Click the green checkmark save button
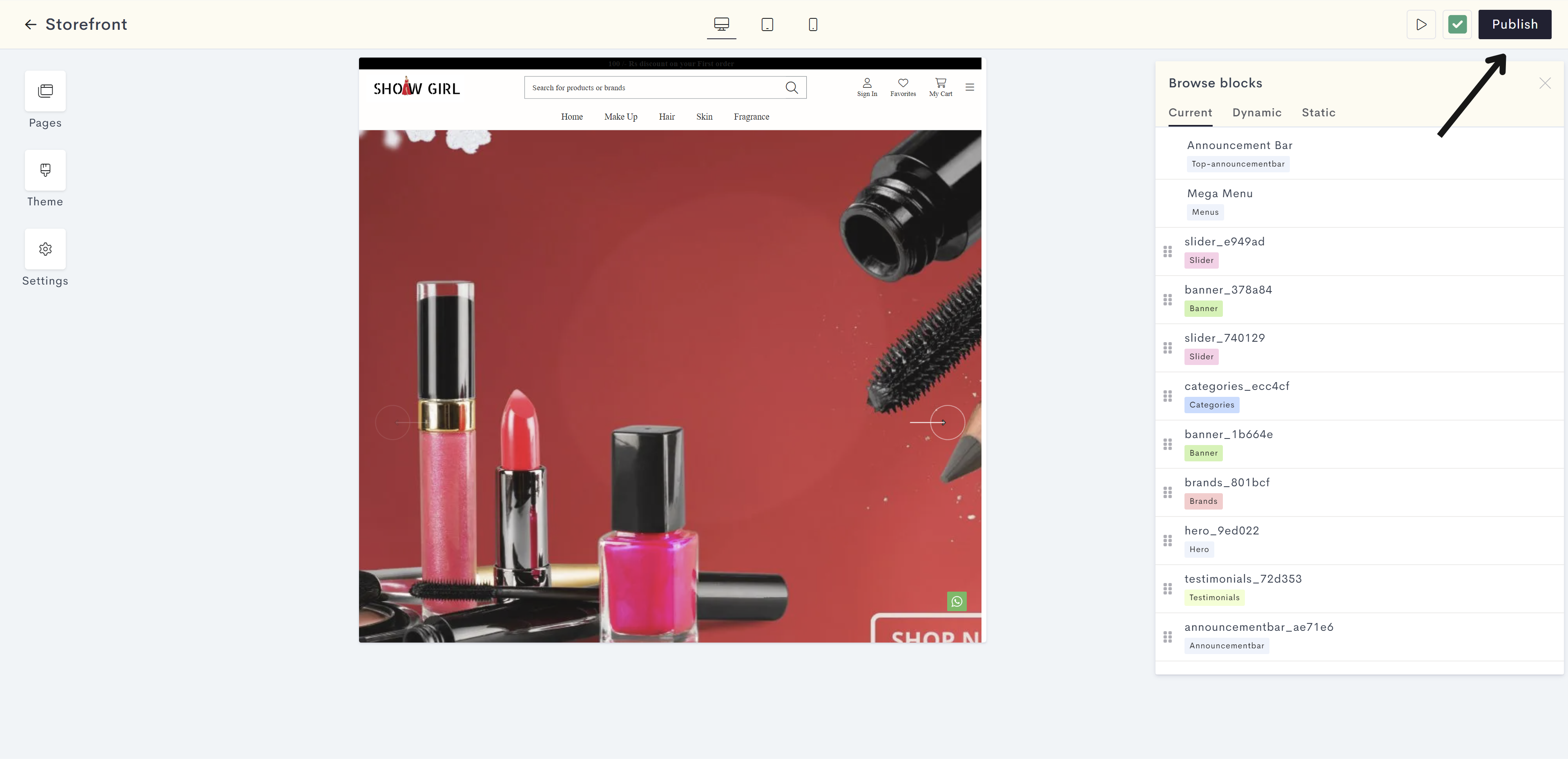 pyautogui.click(x=1457, y=24)
